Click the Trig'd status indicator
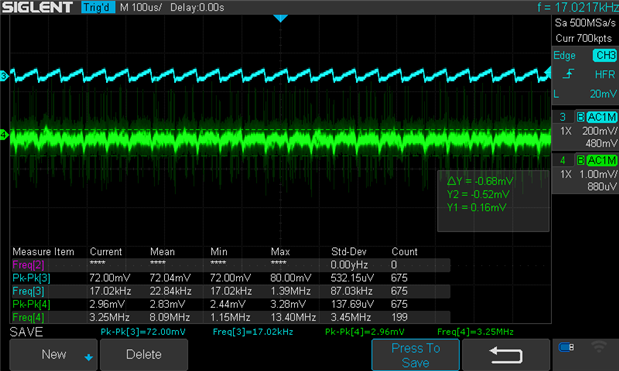This screenshot has height=371, width=619. click(98, 7)
